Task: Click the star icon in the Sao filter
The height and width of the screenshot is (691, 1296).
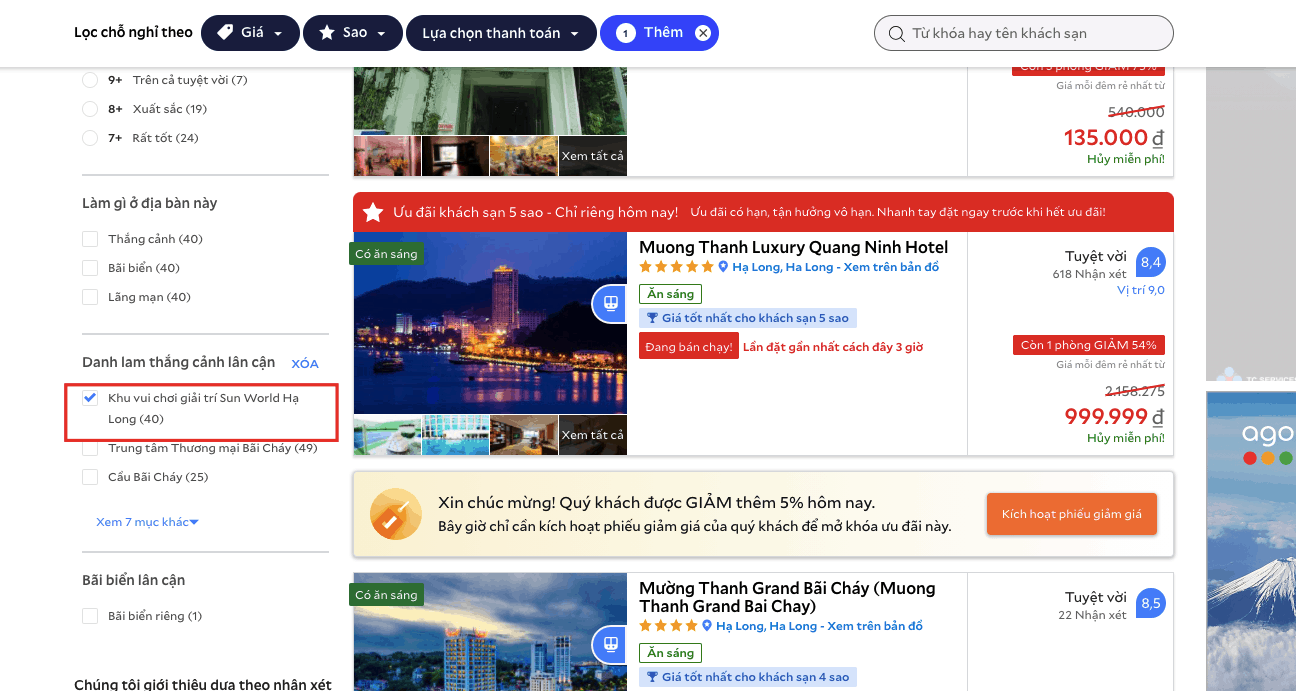Action: pyautogui.click(x=327, y=33)
